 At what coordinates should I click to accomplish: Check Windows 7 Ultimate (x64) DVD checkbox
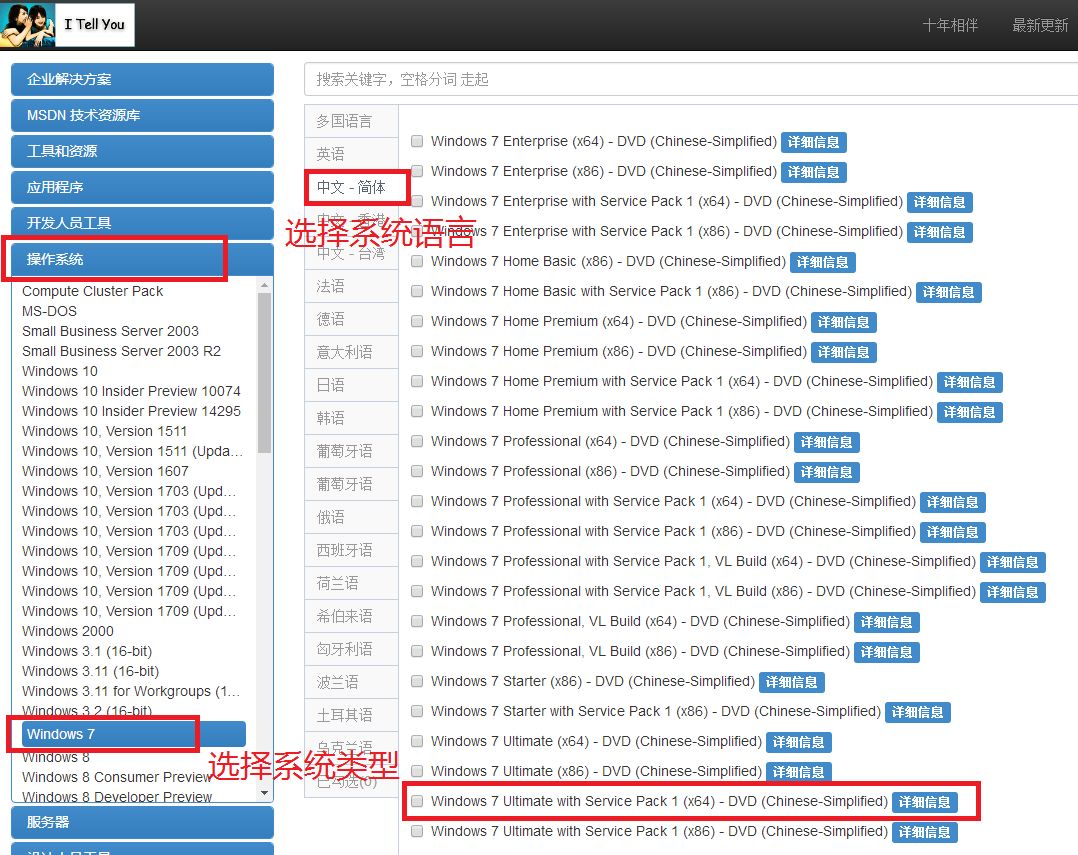click(x=417, y=741)
